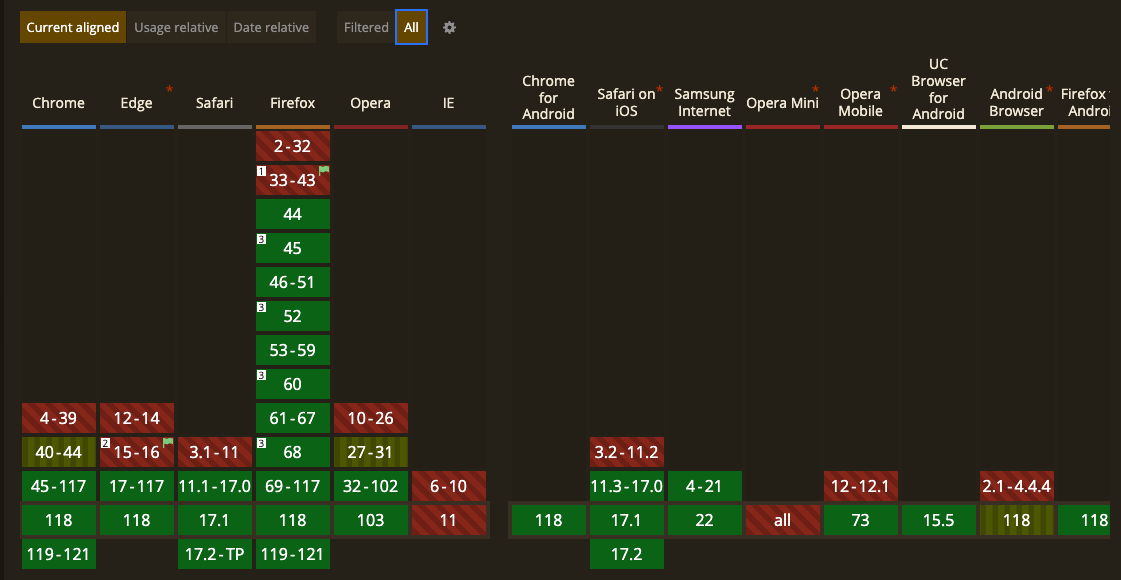
Task: Select Firefox versions 53-59 cell
Action: [x=292, y=350]
